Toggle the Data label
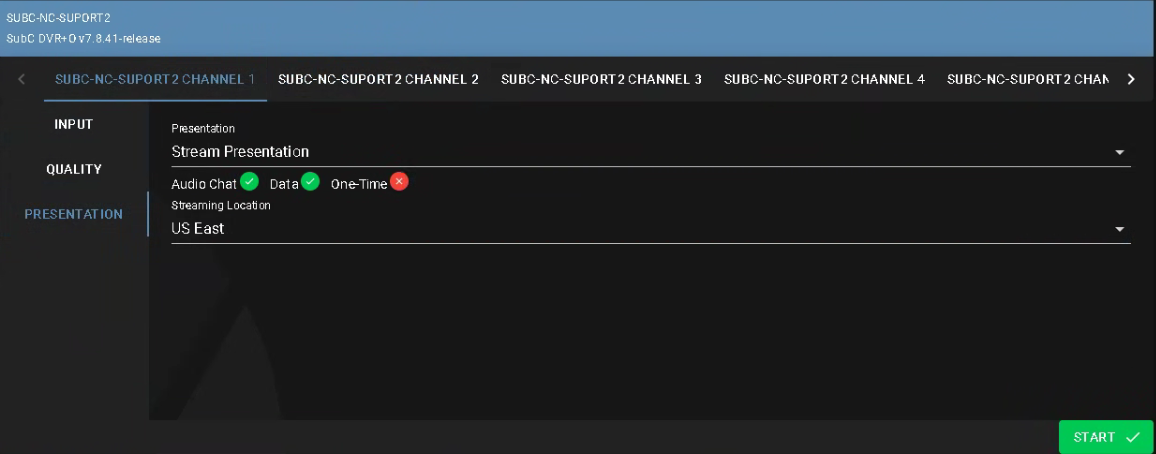 click(284, 184)
